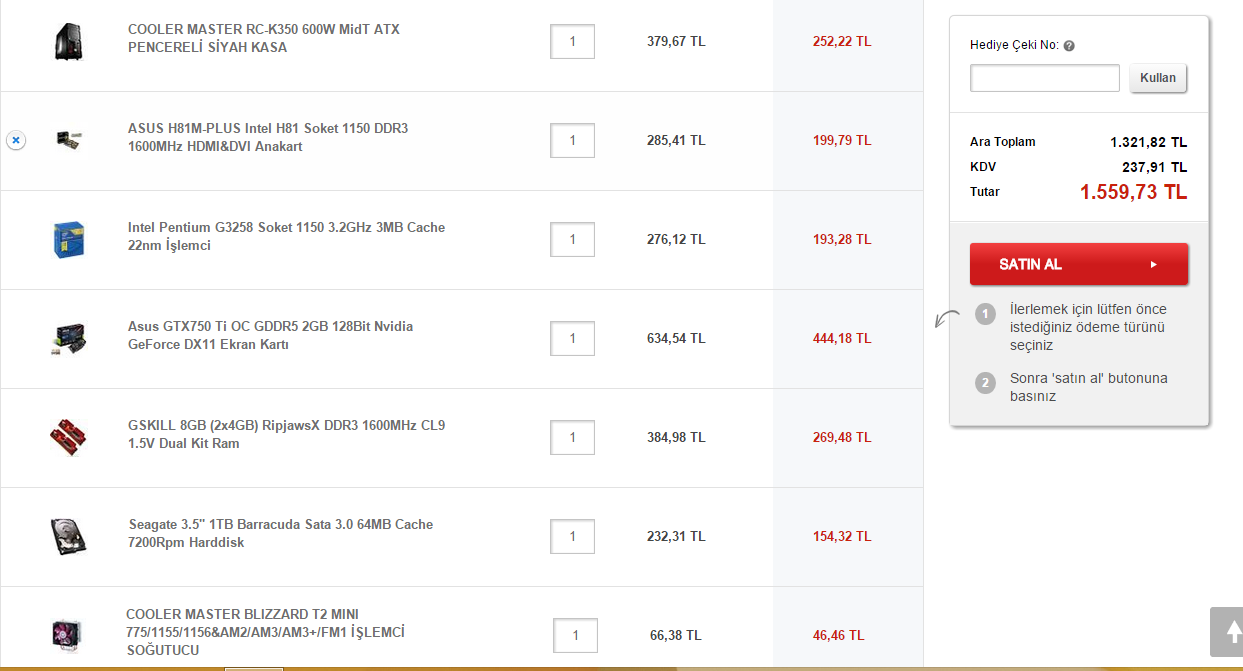Open the Intel Pentium G3258 product link
The height and width of the screenshot is (671, 1243).
[x=286, y=236]
